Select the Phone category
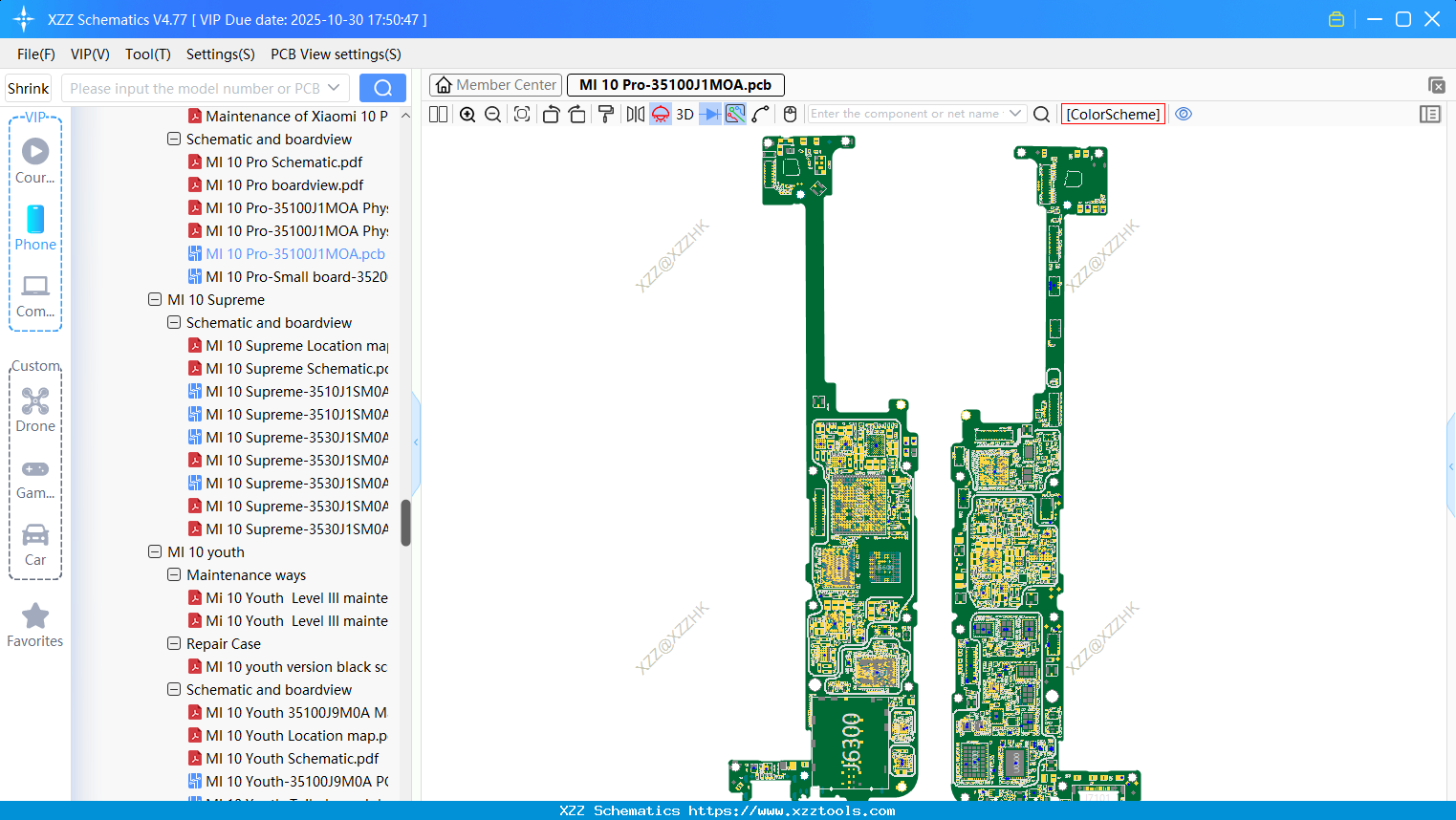Image resolution: width=1456 pixels, height=820 pixels. [35, 228]
